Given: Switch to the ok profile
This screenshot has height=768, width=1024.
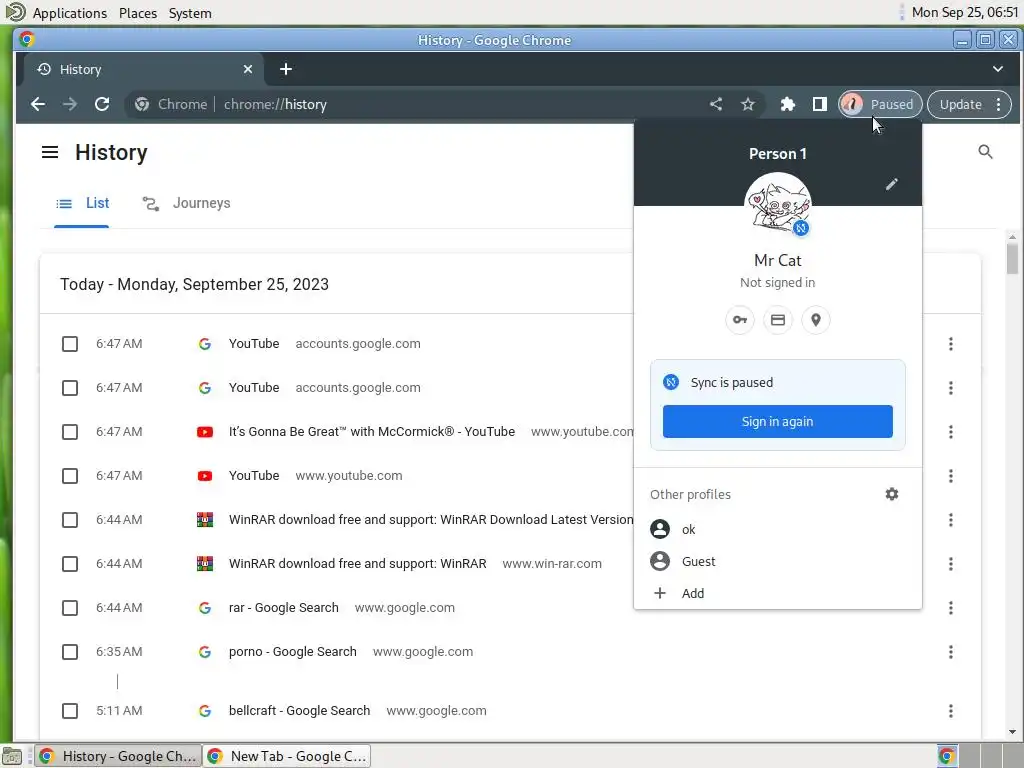Looking at the screenshot, I should pyautogui.click(x=778, y=530).
